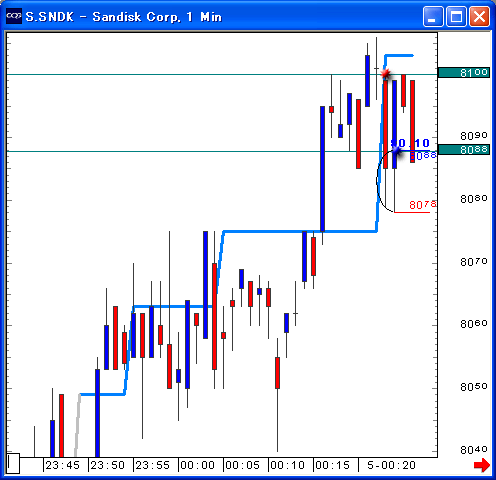Image resolution: width=496 pixels, height=480 pixels.
Task: Maximize the Sandisk chart window
Action: [456, 16]
